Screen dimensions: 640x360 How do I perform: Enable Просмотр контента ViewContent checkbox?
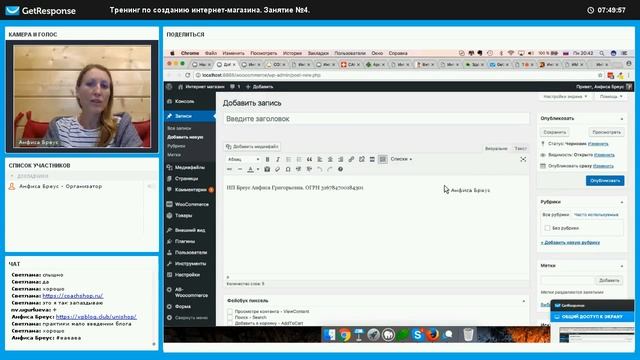click(230, 311)
